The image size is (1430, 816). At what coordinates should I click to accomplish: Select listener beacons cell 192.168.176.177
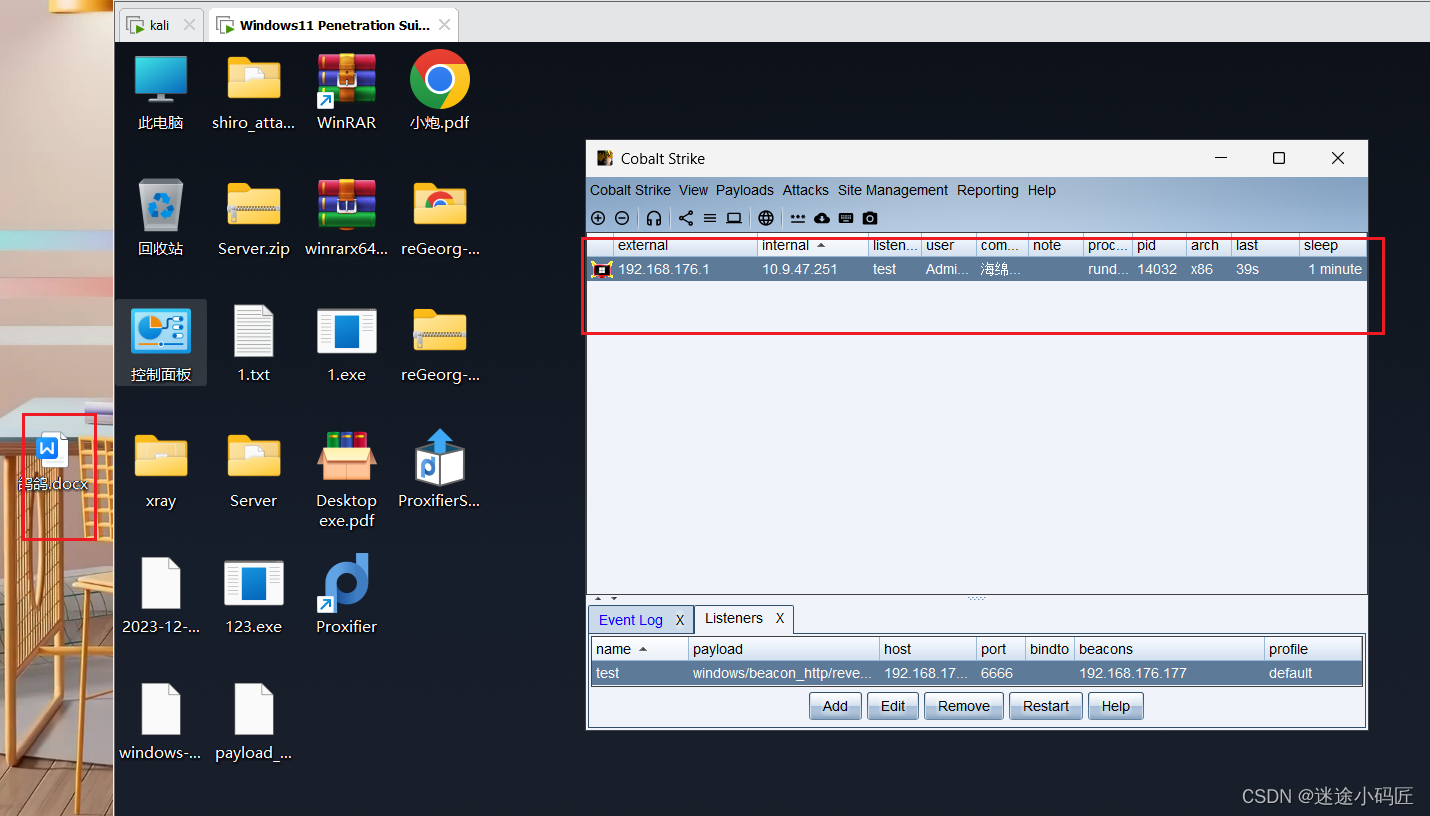coord(1133,673)
